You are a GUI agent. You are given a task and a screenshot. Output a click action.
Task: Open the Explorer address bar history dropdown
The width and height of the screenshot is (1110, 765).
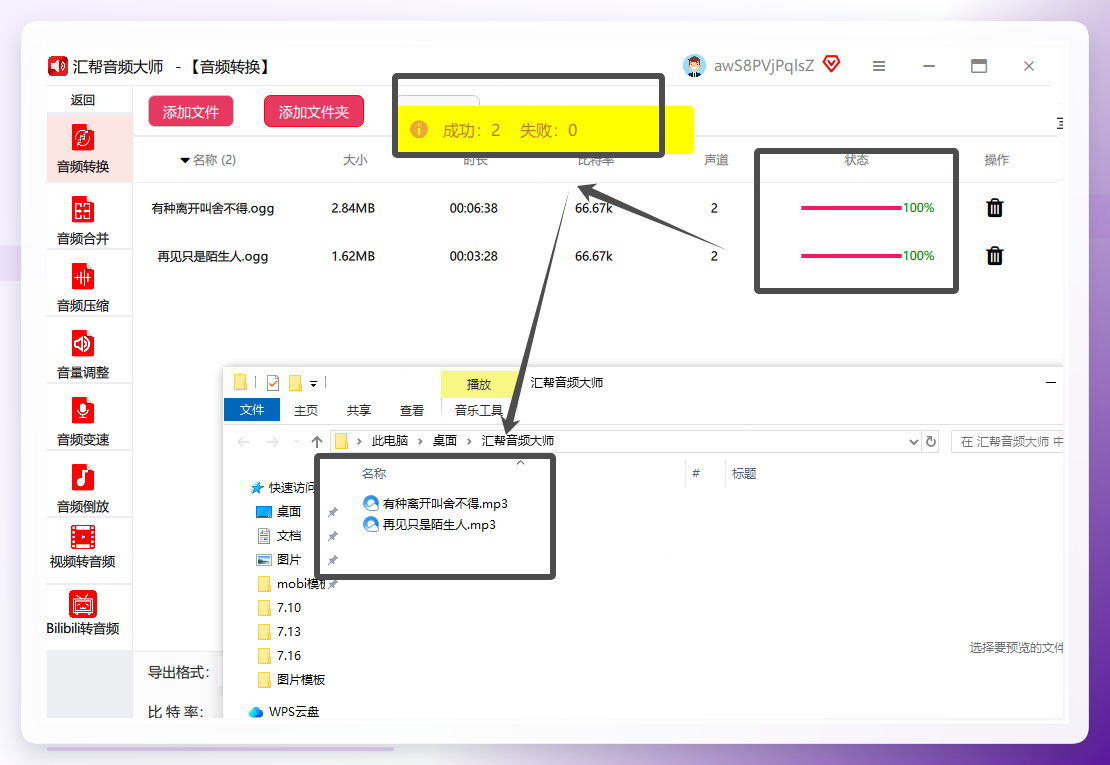coord(913,442)
